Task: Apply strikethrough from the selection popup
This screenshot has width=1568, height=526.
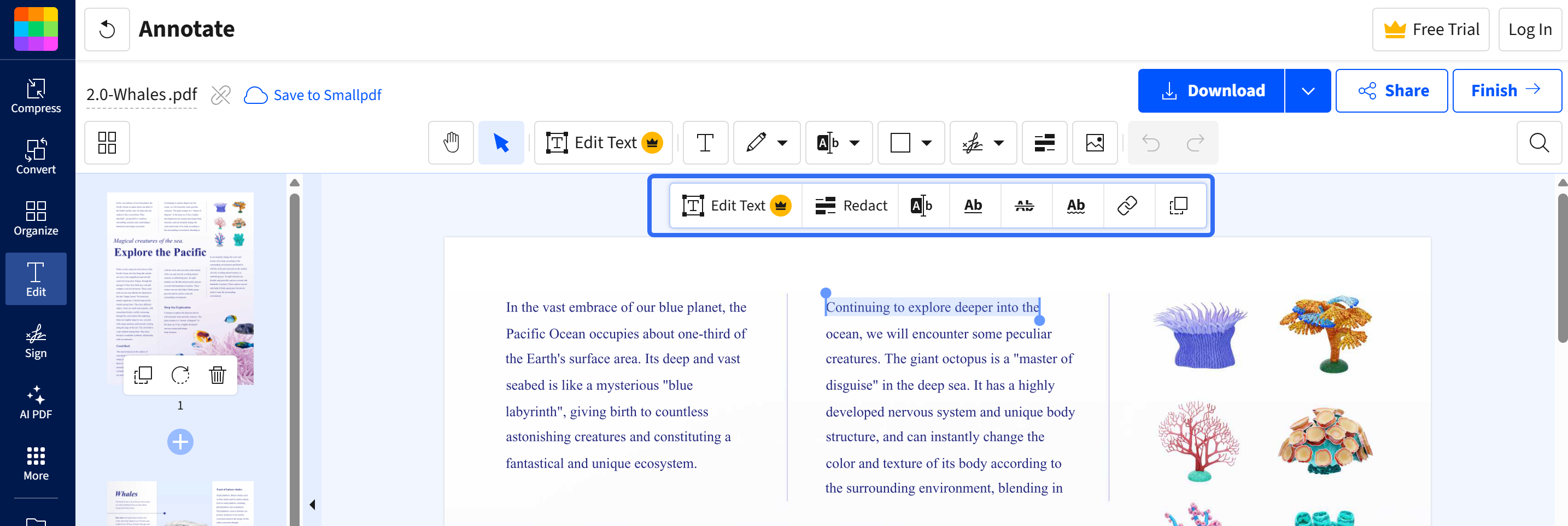Action: 1025,206
